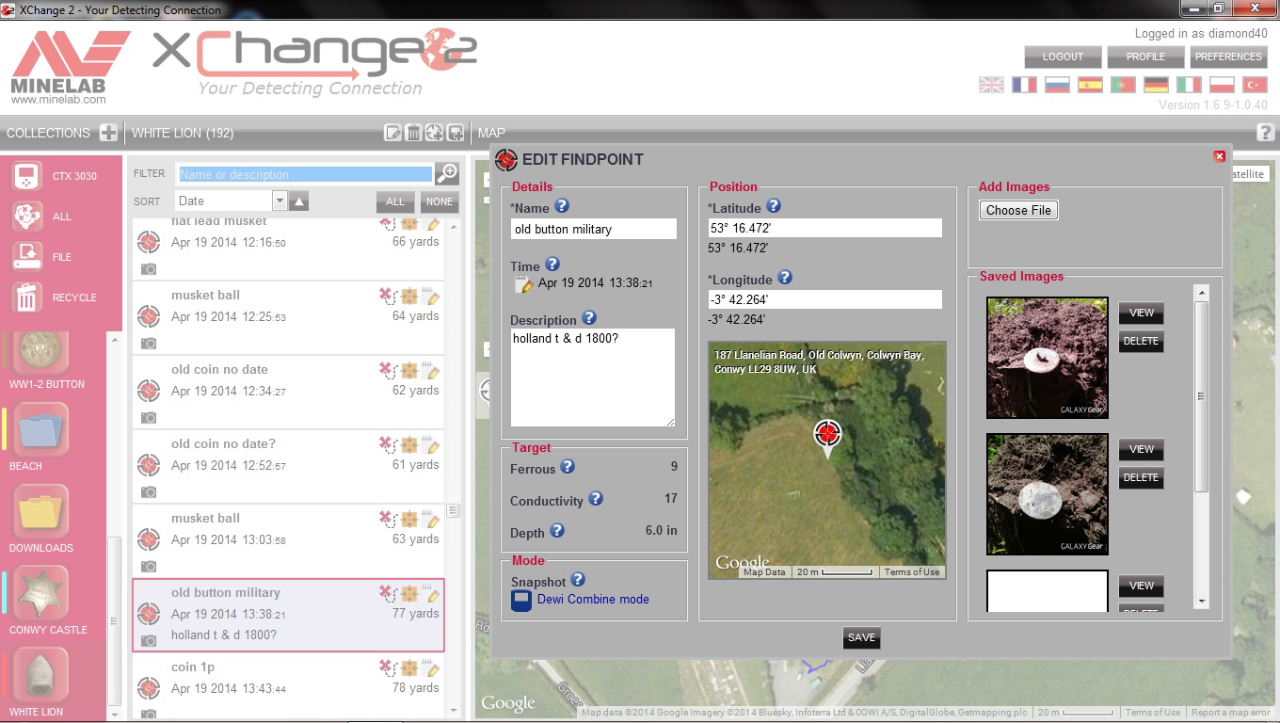Click edit pencil icon for musket ball 12:25

point(432,296)
